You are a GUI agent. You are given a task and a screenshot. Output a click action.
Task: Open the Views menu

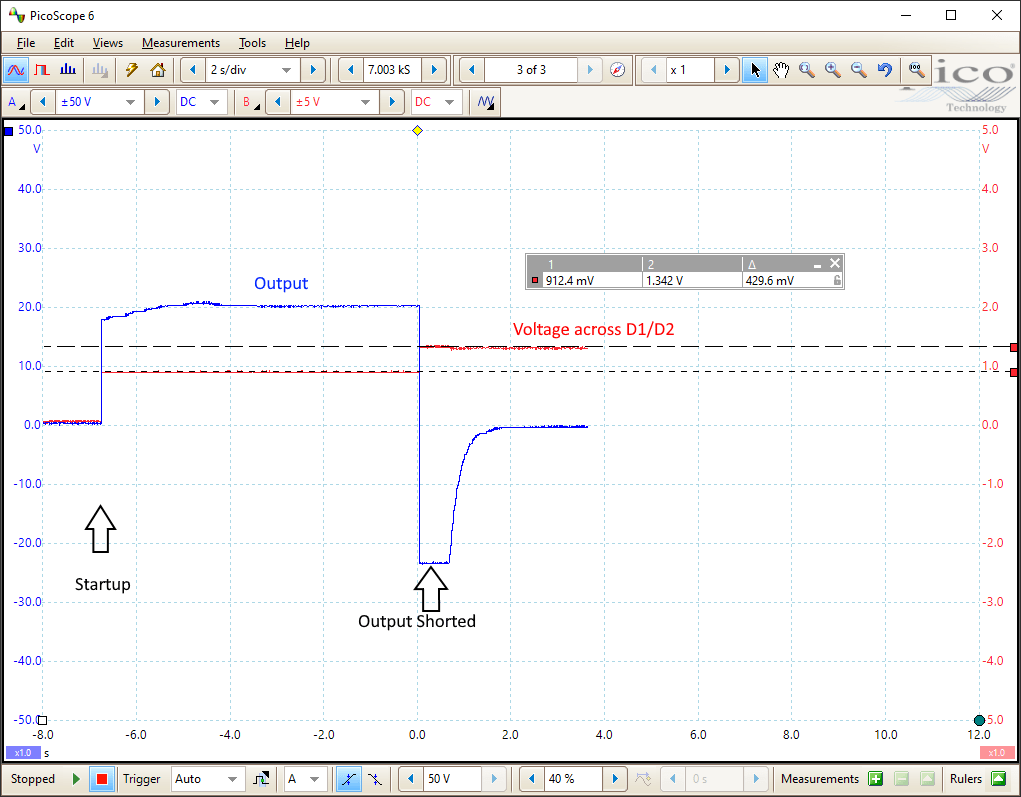pyautogui.click(x=107, y=43)
